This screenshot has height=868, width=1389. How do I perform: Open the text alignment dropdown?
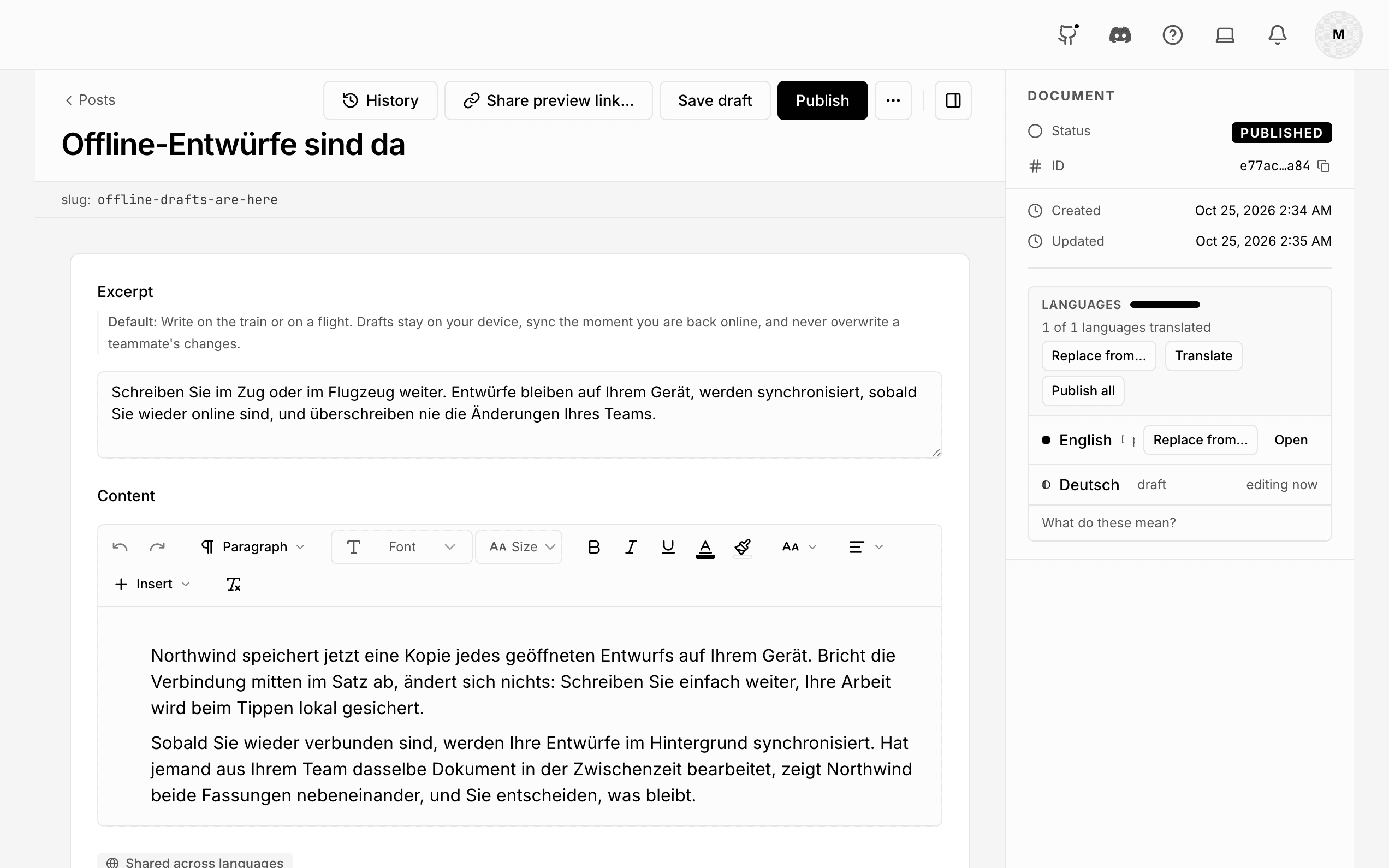click(x=865, y=546)
